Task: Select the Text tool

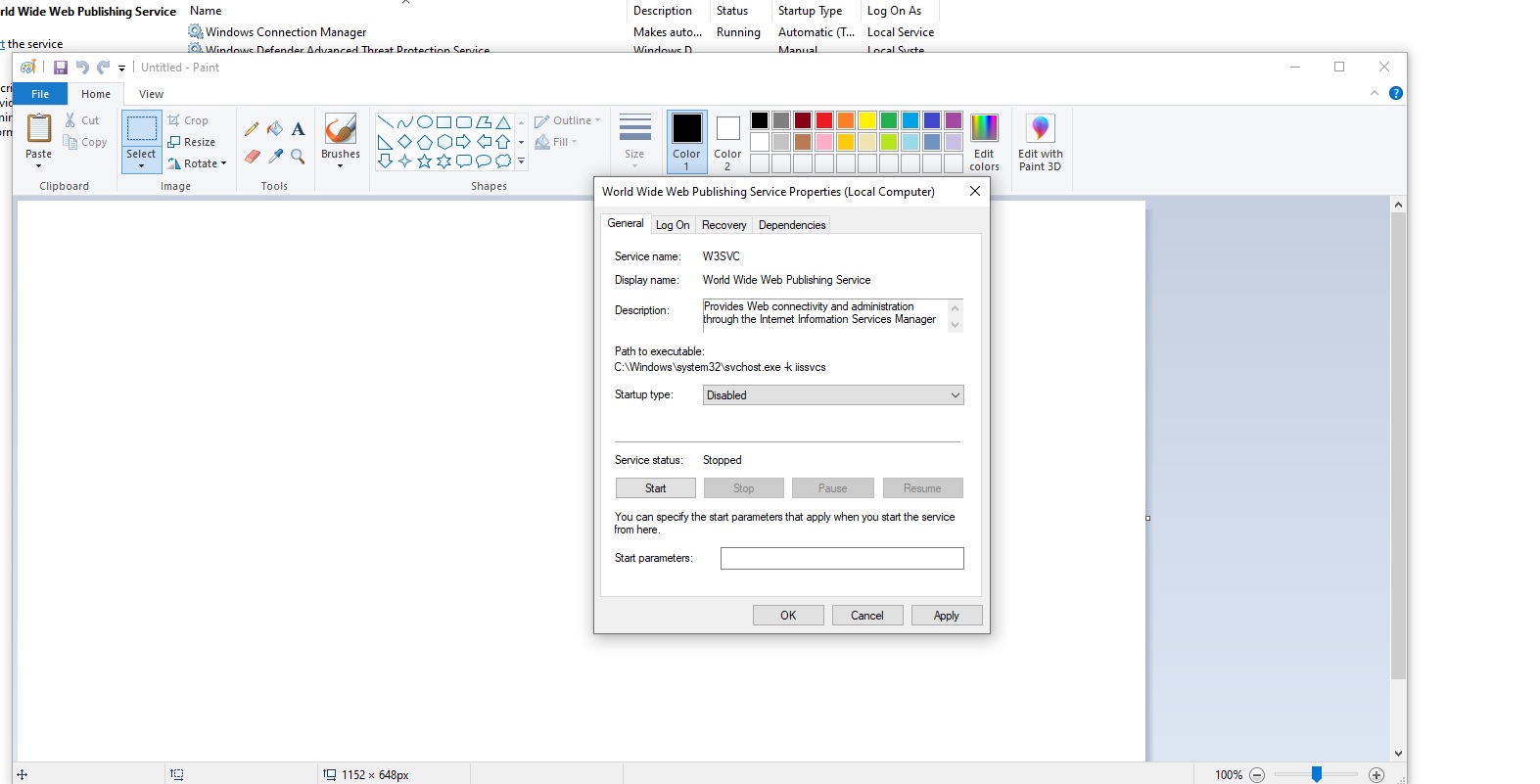Action: (299, 129)
